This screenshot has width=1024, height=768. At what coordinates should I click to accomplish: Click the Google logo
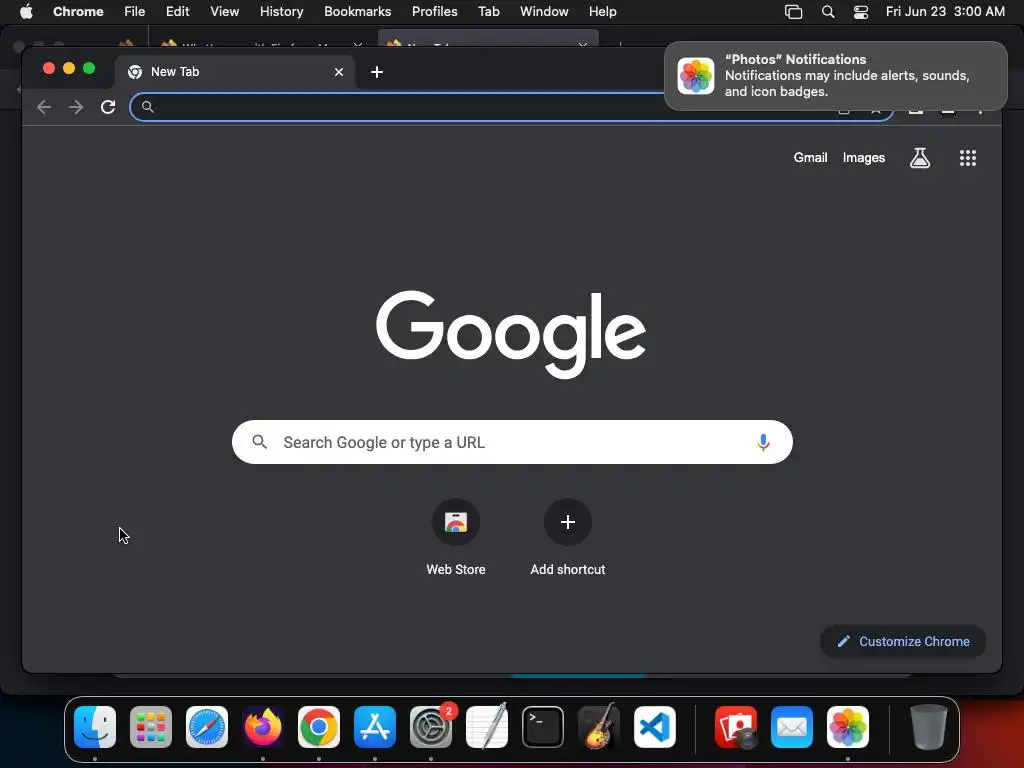click(511, 334)
